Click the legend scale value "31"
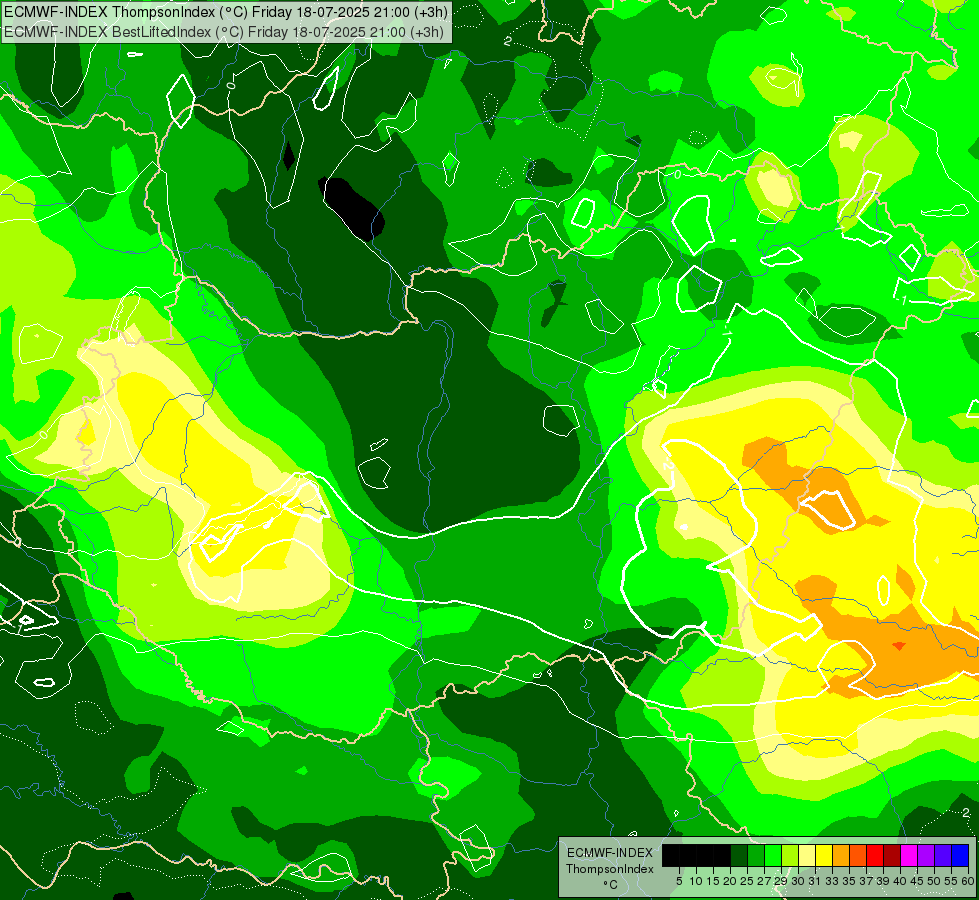The image size is (979, 900). point(815,881)
